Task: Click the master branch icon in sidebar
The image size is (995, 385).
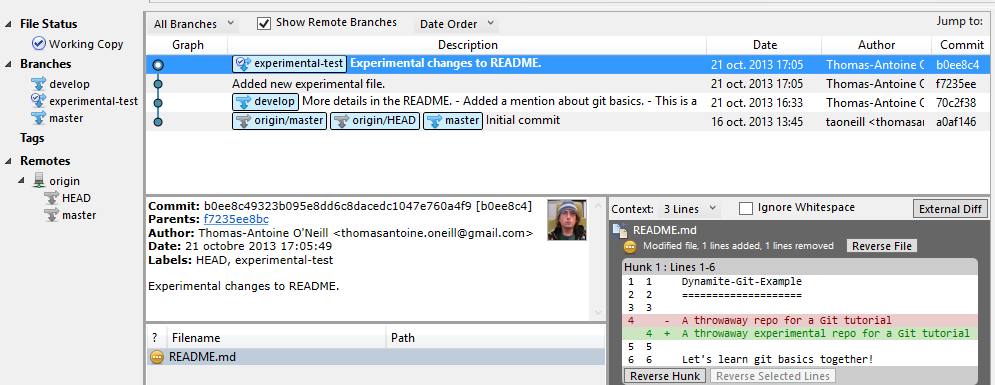Action: tap(39, 117)
